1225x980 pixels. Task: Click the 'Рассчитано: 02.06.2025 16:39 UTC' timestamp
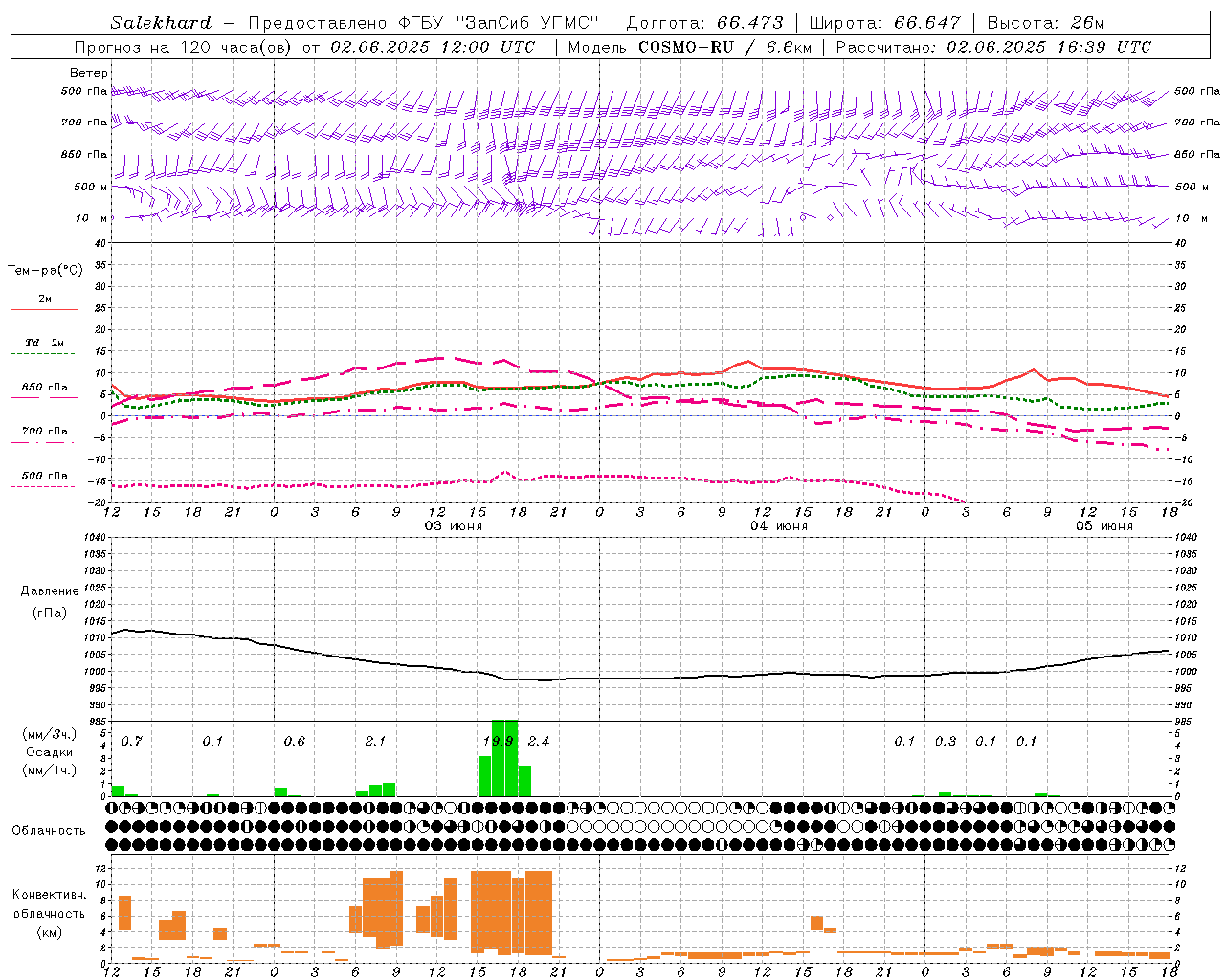993,47
